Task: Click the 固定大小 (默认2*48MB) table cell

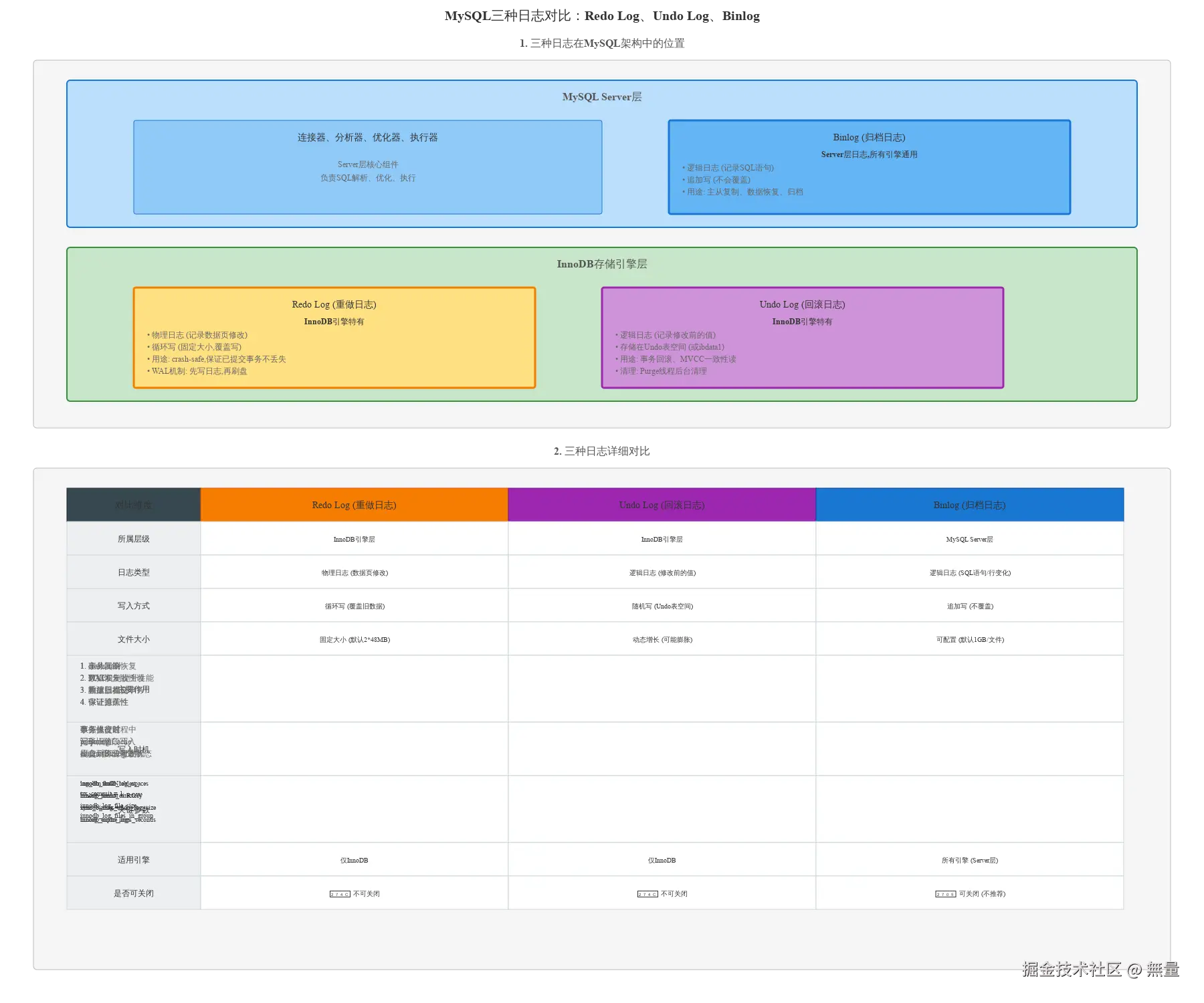Action: (x=354, y=639)
